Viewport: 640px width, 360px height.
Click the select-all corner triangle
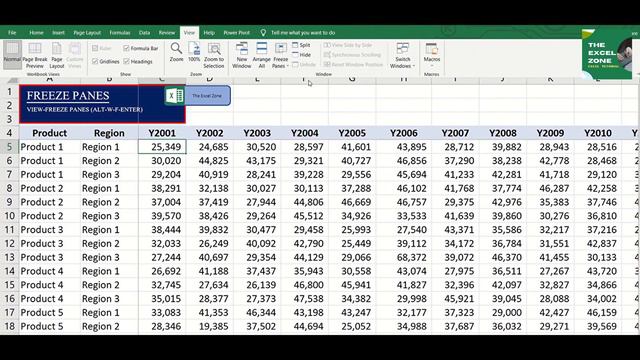pyautogui.click(x=13, y=80)
